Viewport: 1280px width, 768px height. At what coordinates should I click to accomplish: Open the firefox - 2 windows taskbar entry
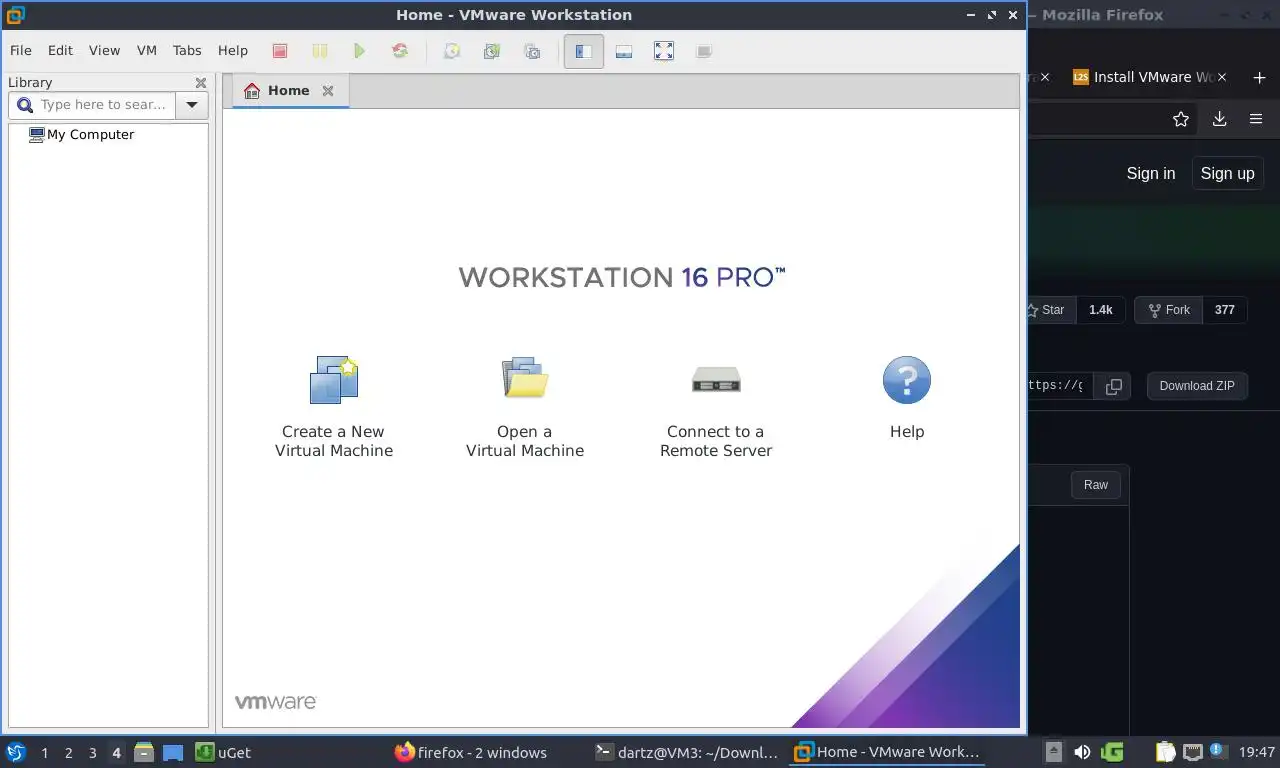click(471, 753)
